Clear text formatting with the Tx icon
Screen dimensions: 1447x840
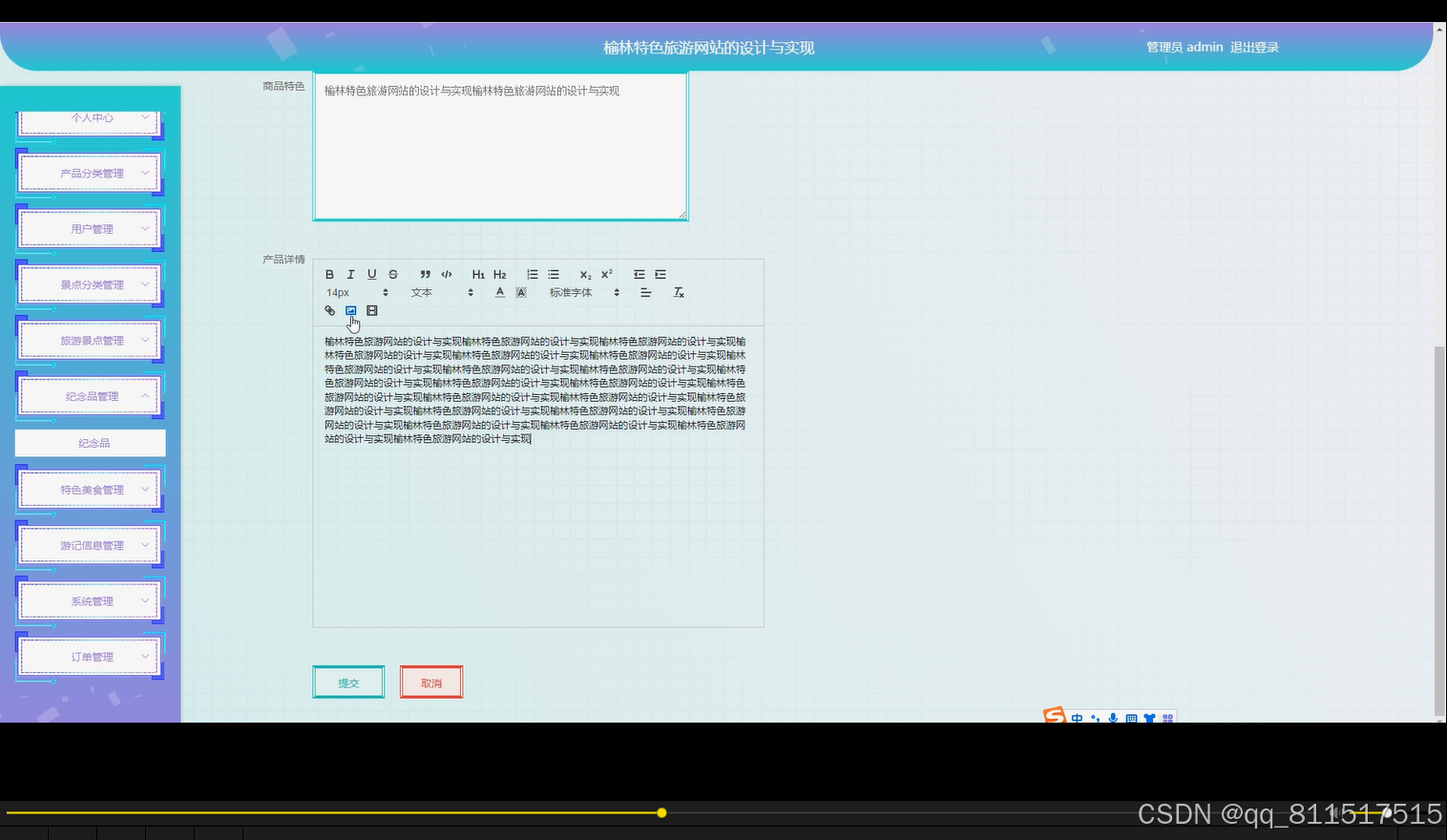click(679, 293)
